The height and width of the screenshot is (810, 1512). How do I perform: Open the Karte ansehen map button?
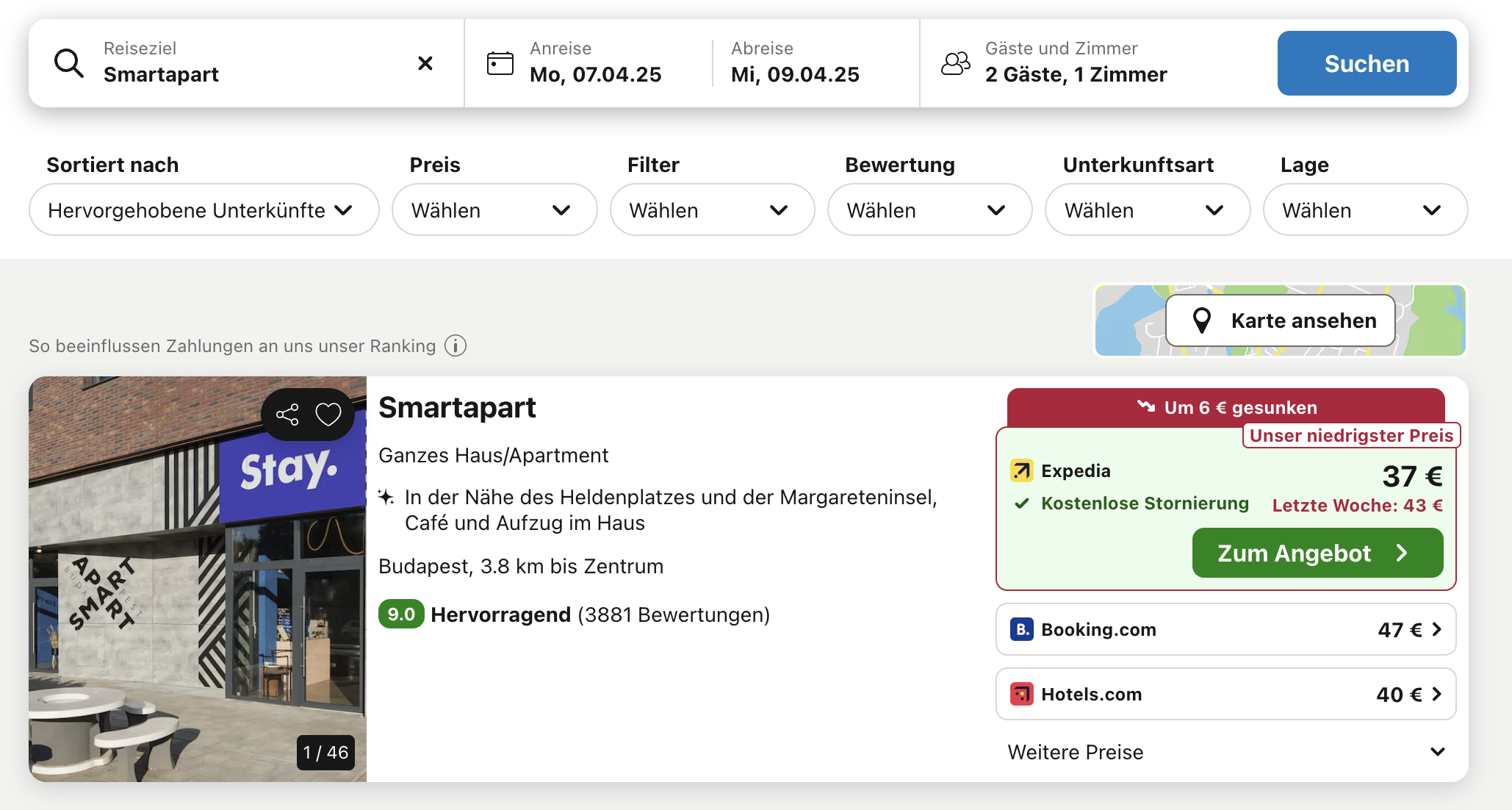1280,320
